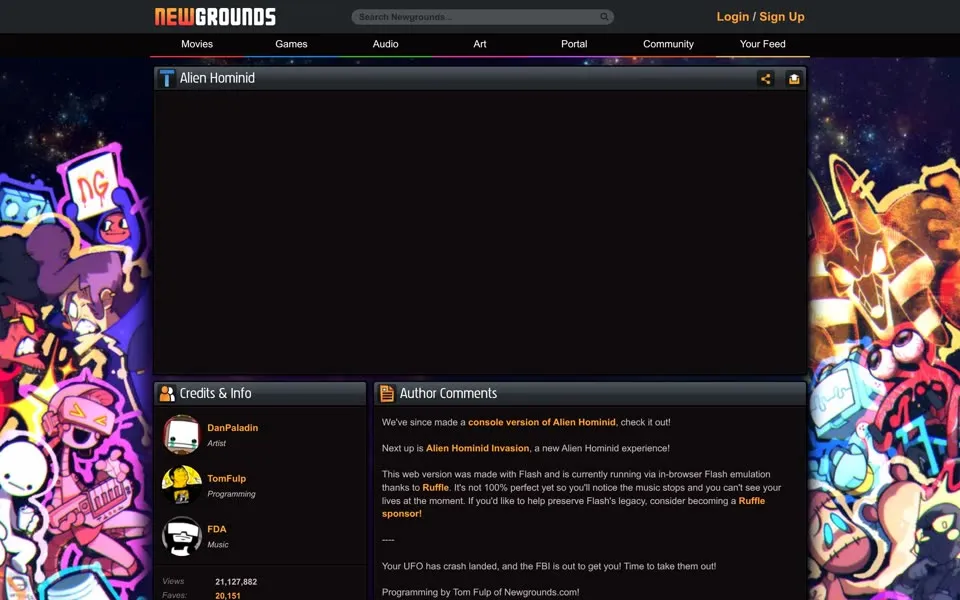Click the Credits & Info people icon
Screen dimensions: 960x600
pos(167,393)
